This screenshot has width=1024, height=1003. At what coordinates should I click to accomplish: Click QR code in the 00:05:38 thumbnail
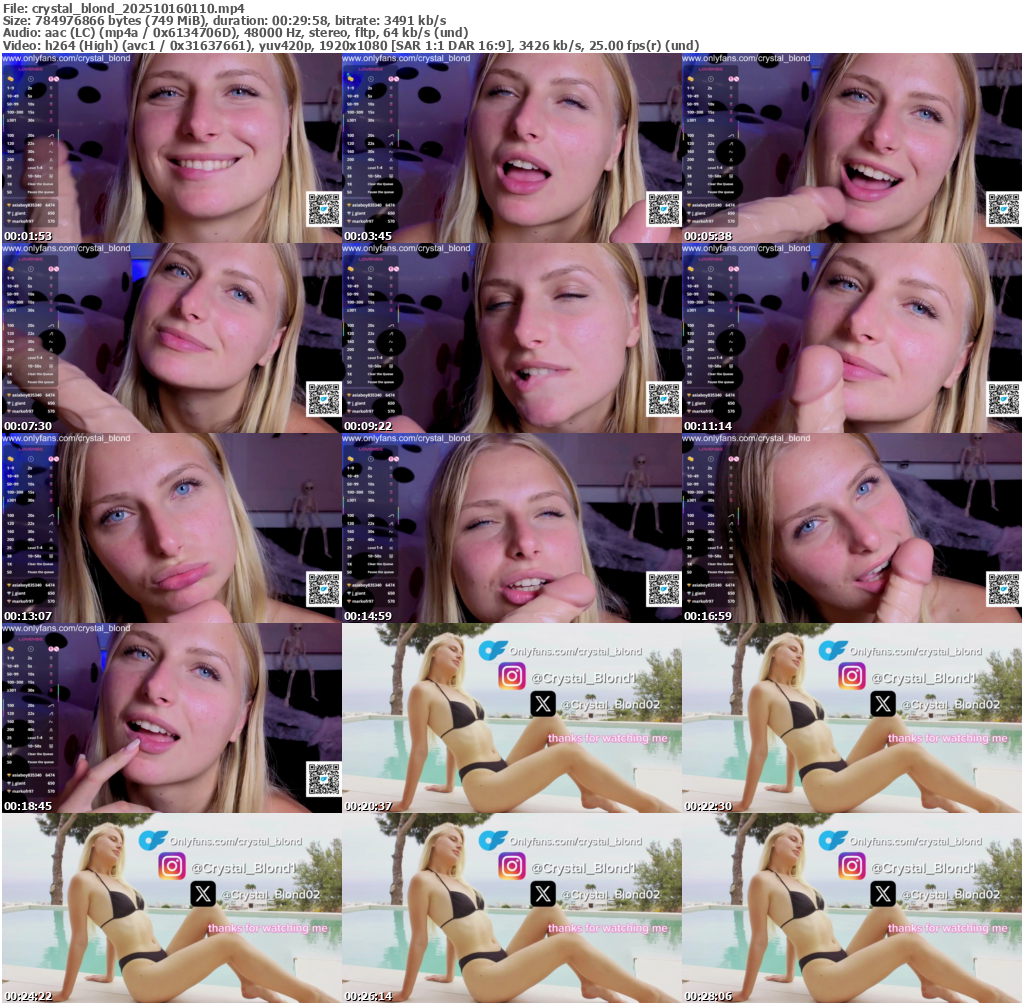tap(1003, 210)
